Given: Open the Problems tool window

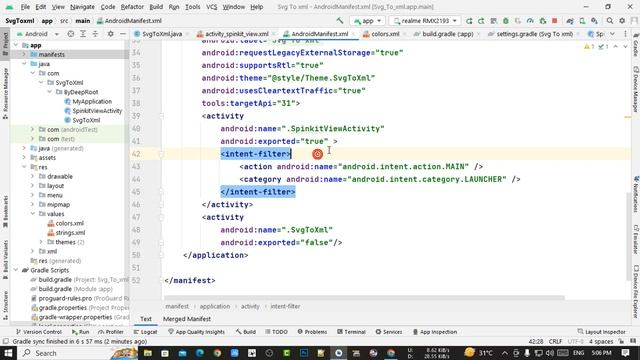Looking at the screenshot, I should click(x=312, y=332).
